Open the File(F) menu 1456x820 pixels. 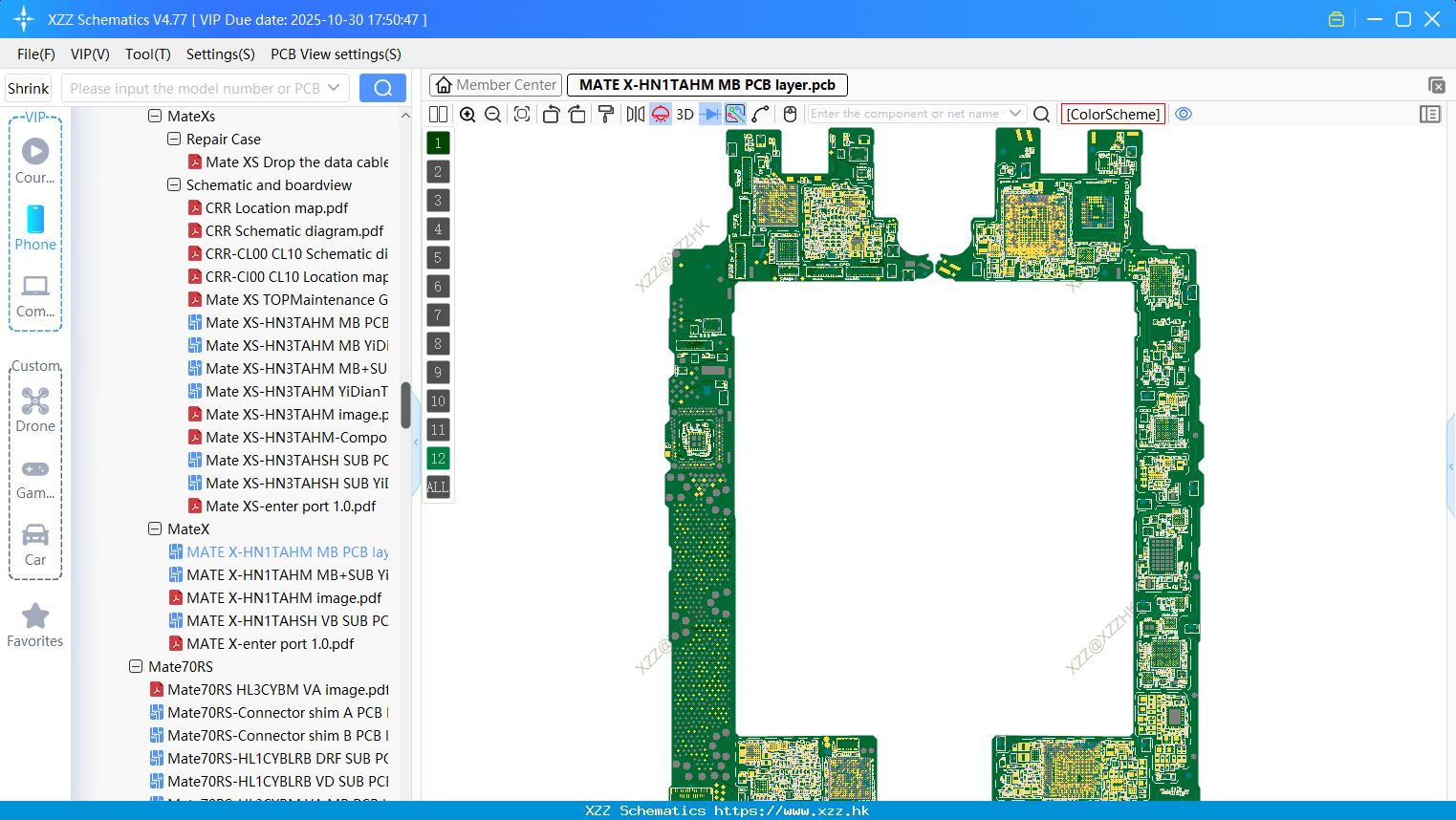[x=36, y=54]
